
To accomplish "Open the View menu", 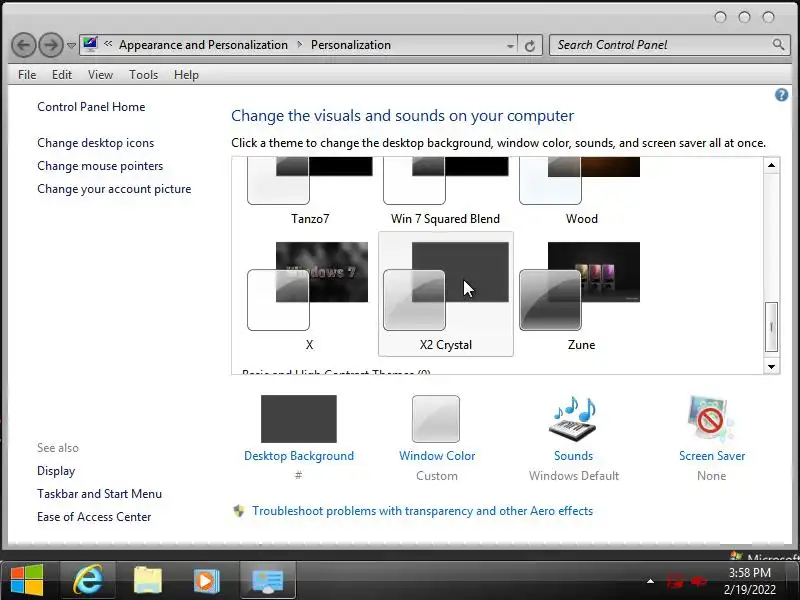I will click(x=100, y=74).
